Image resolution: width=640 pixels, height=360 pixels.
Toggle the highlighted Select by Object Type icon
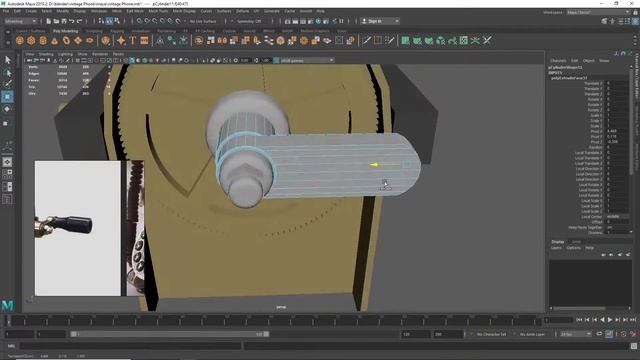coord(109,21)
